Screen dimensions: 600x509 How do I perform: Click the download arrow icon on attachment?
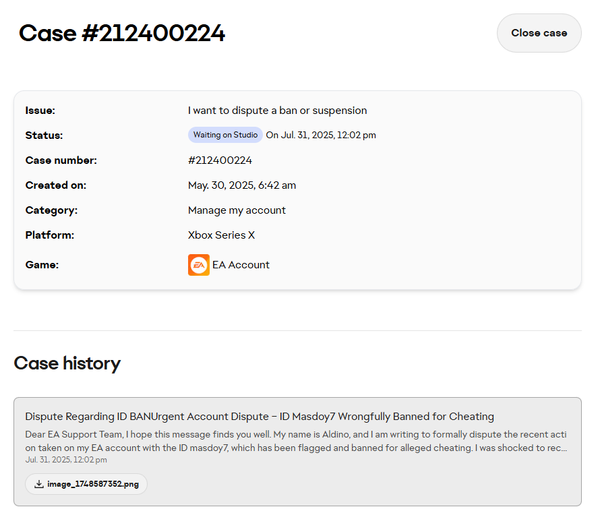(x=38, y=484)
